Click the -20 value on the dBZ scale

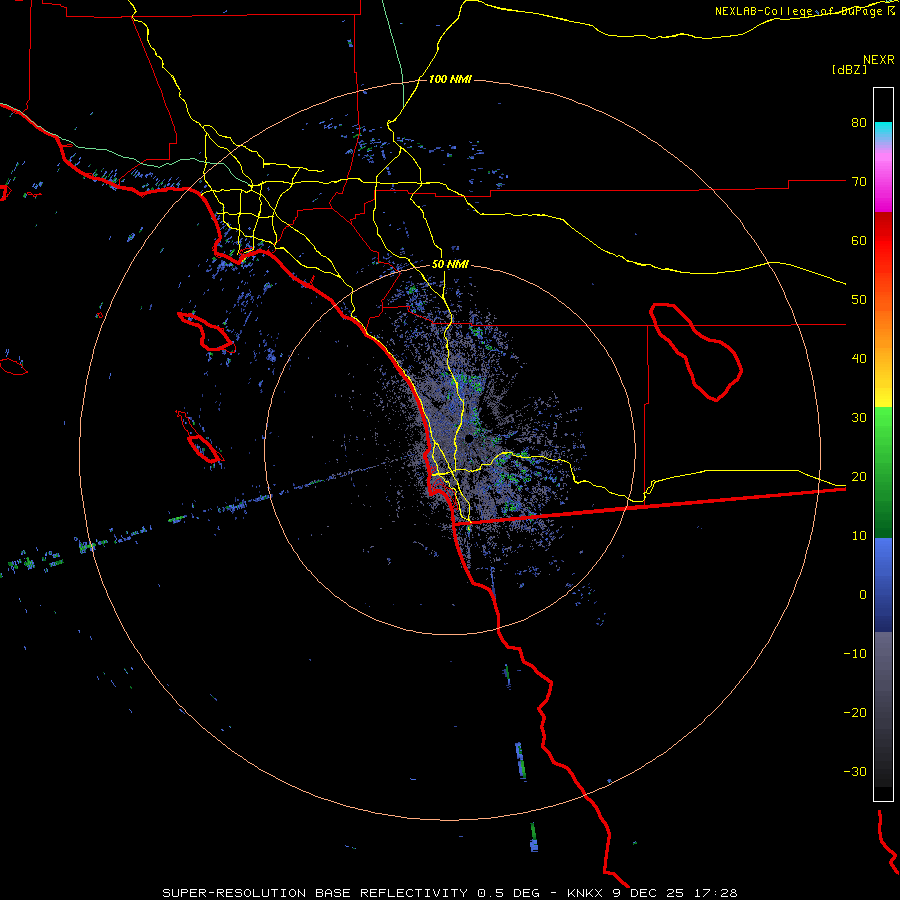pyautogui.click(x=855, y=712)
